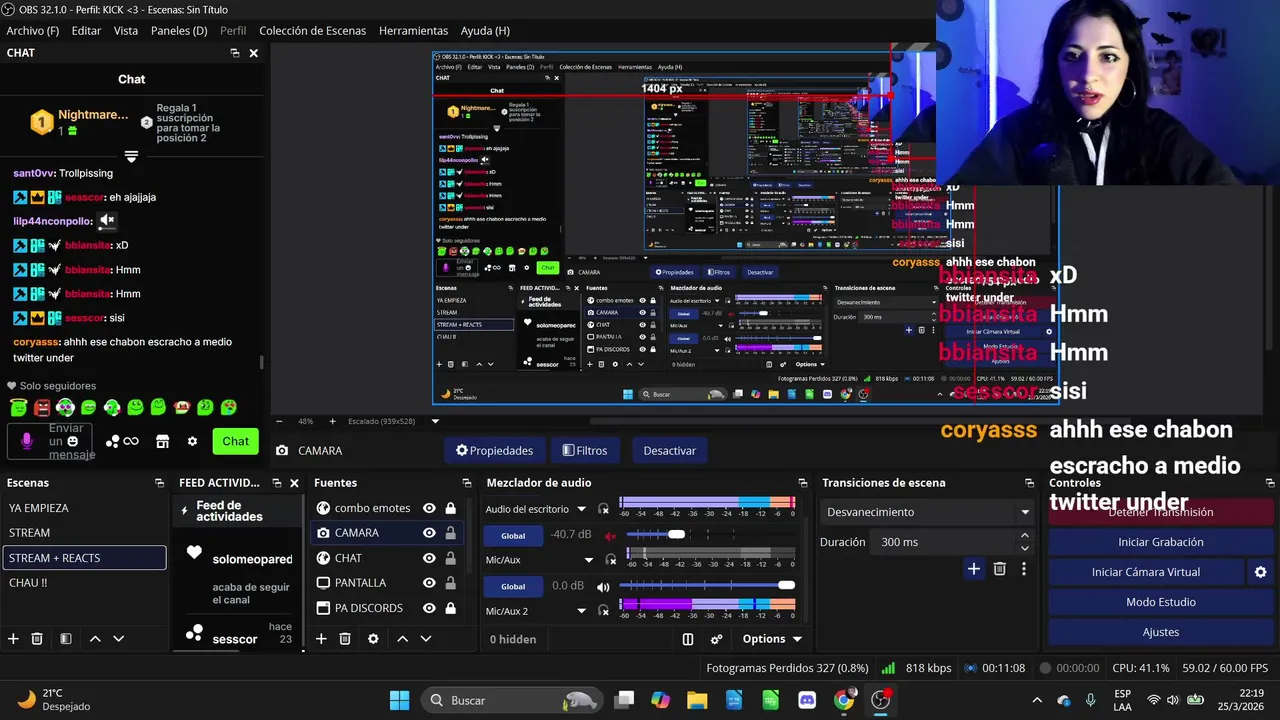Open the Colección de Escenas menu
1280x720 pixels.
[x=312, y=31]
